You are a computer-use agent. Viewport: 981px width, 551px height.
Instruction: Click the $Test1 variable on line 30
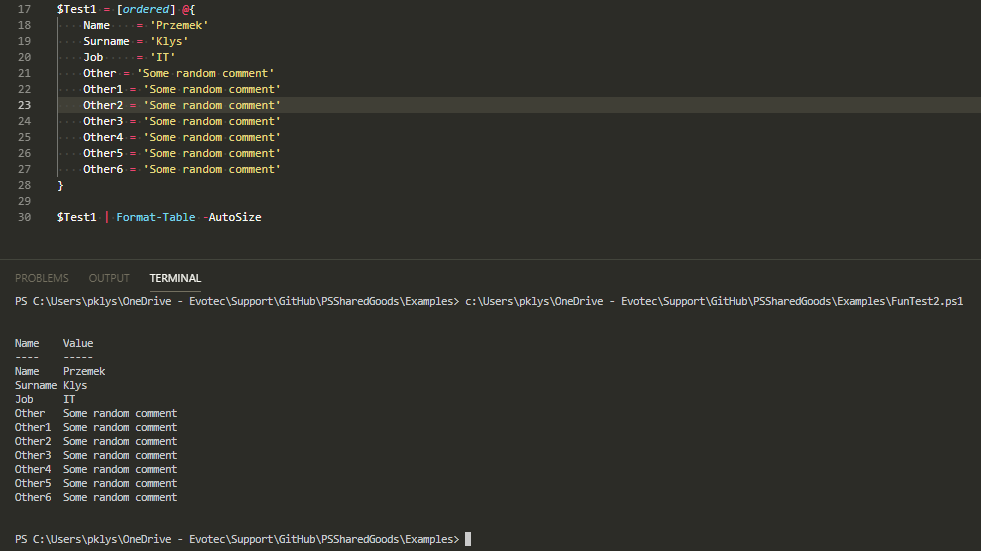(x=76, y=217)
